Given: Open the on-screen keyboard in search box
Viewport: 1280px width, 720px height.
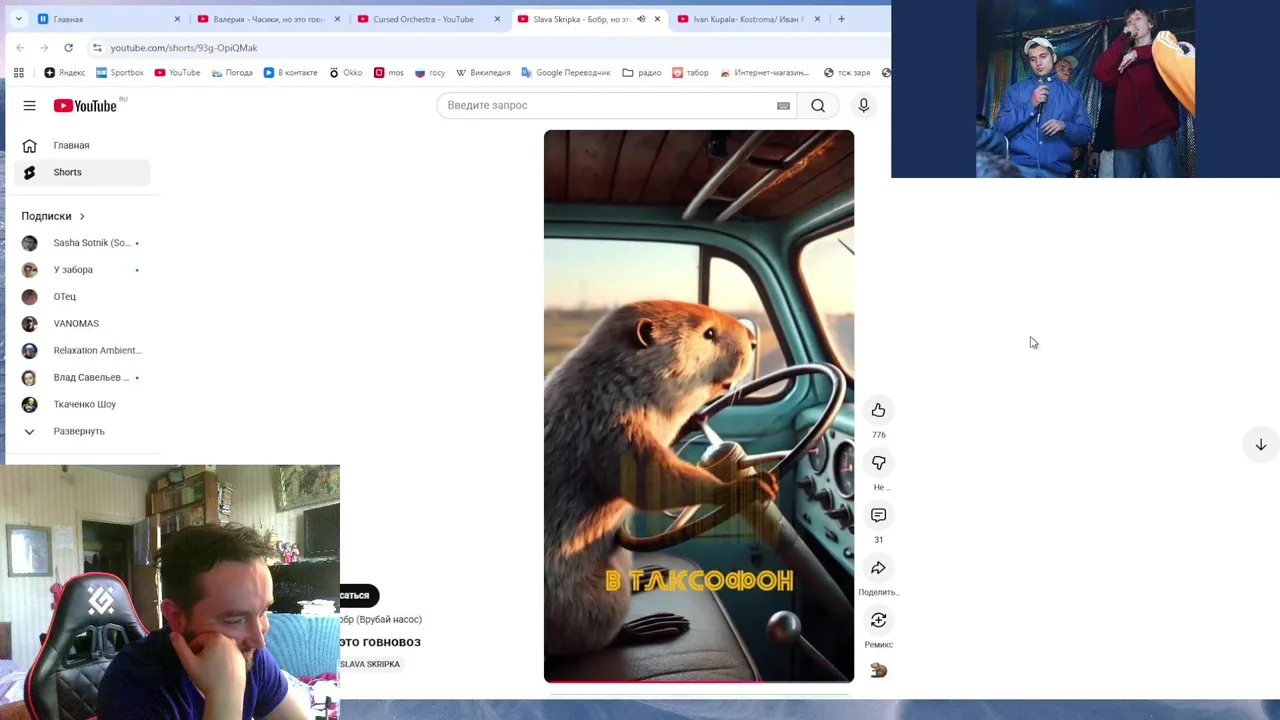Looking at the screenshot, I should [x=783, y=105].
